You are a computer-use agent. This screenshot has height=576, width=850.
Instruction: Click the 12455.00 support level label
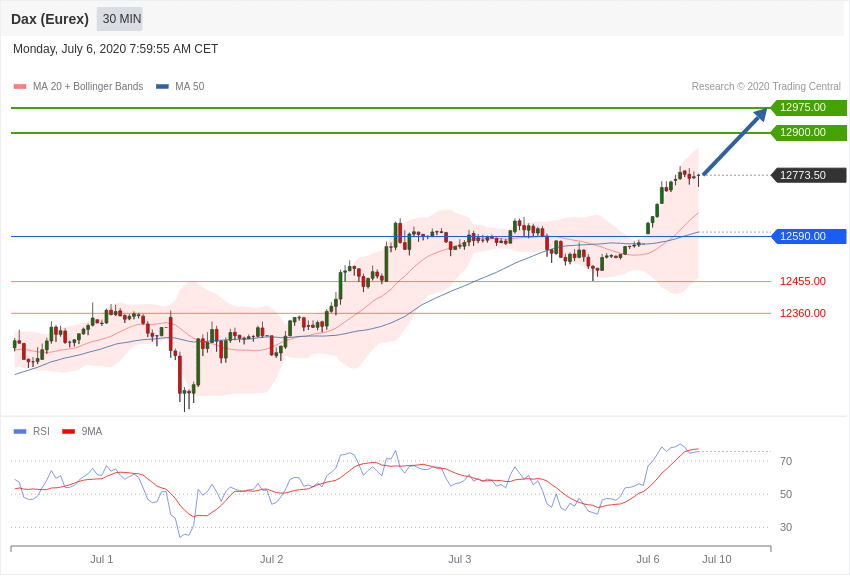tap(803, 281)
